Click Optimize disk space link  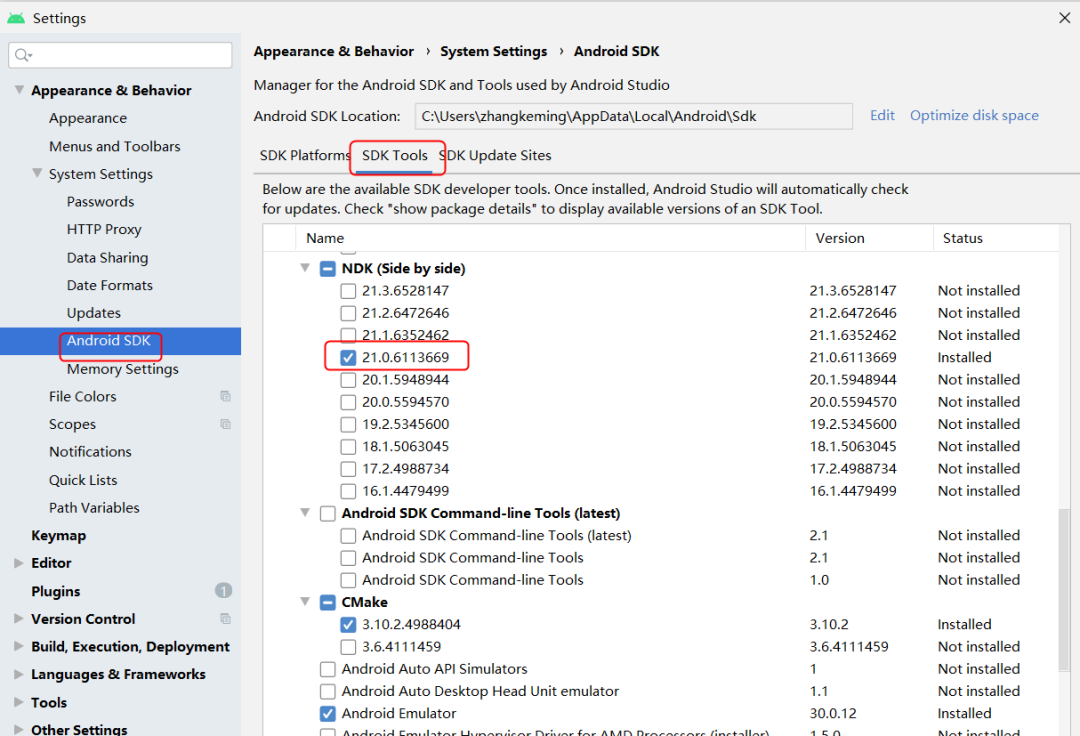974,116
